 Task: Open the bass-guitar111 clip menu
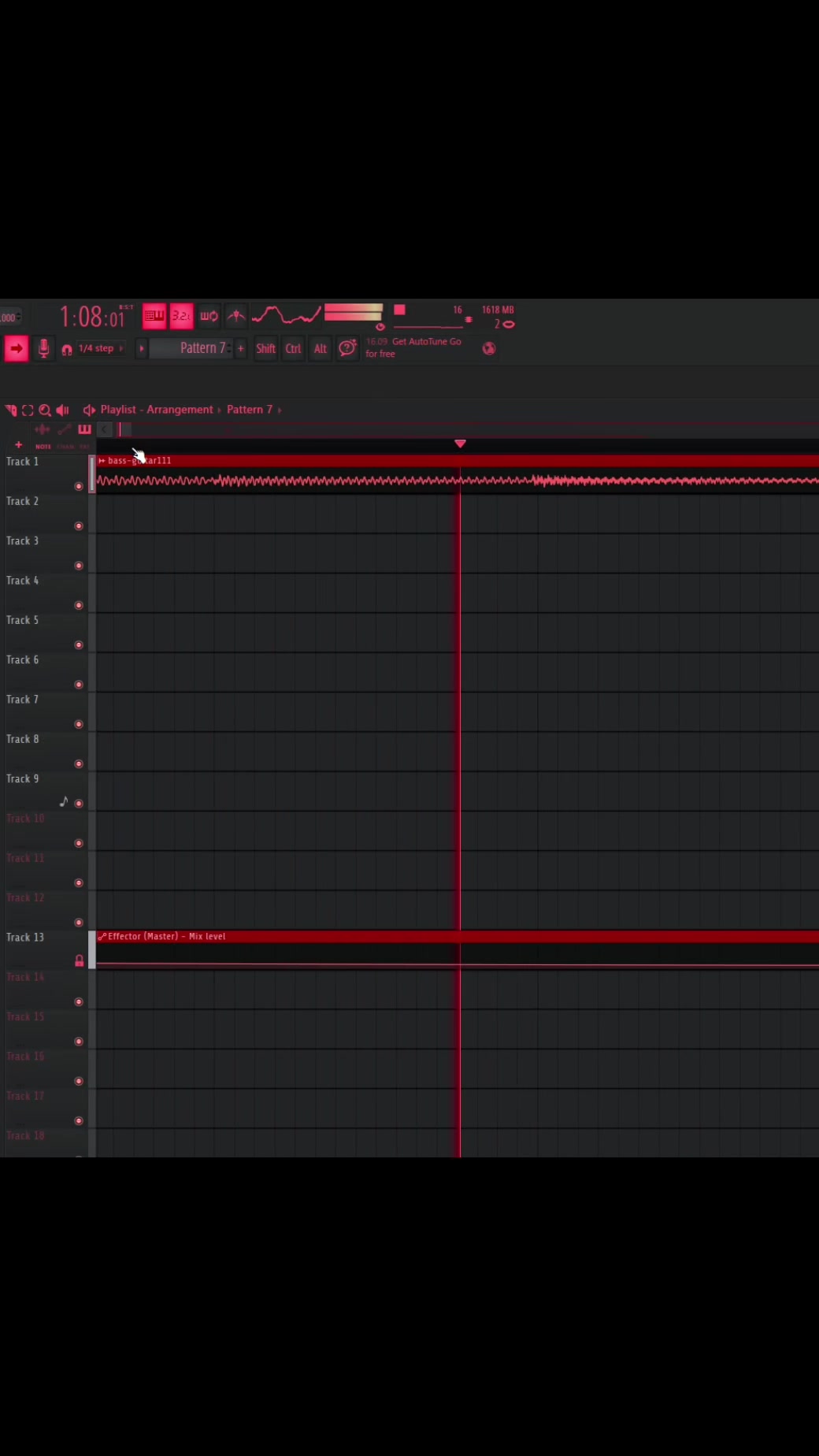coord(102,461)
